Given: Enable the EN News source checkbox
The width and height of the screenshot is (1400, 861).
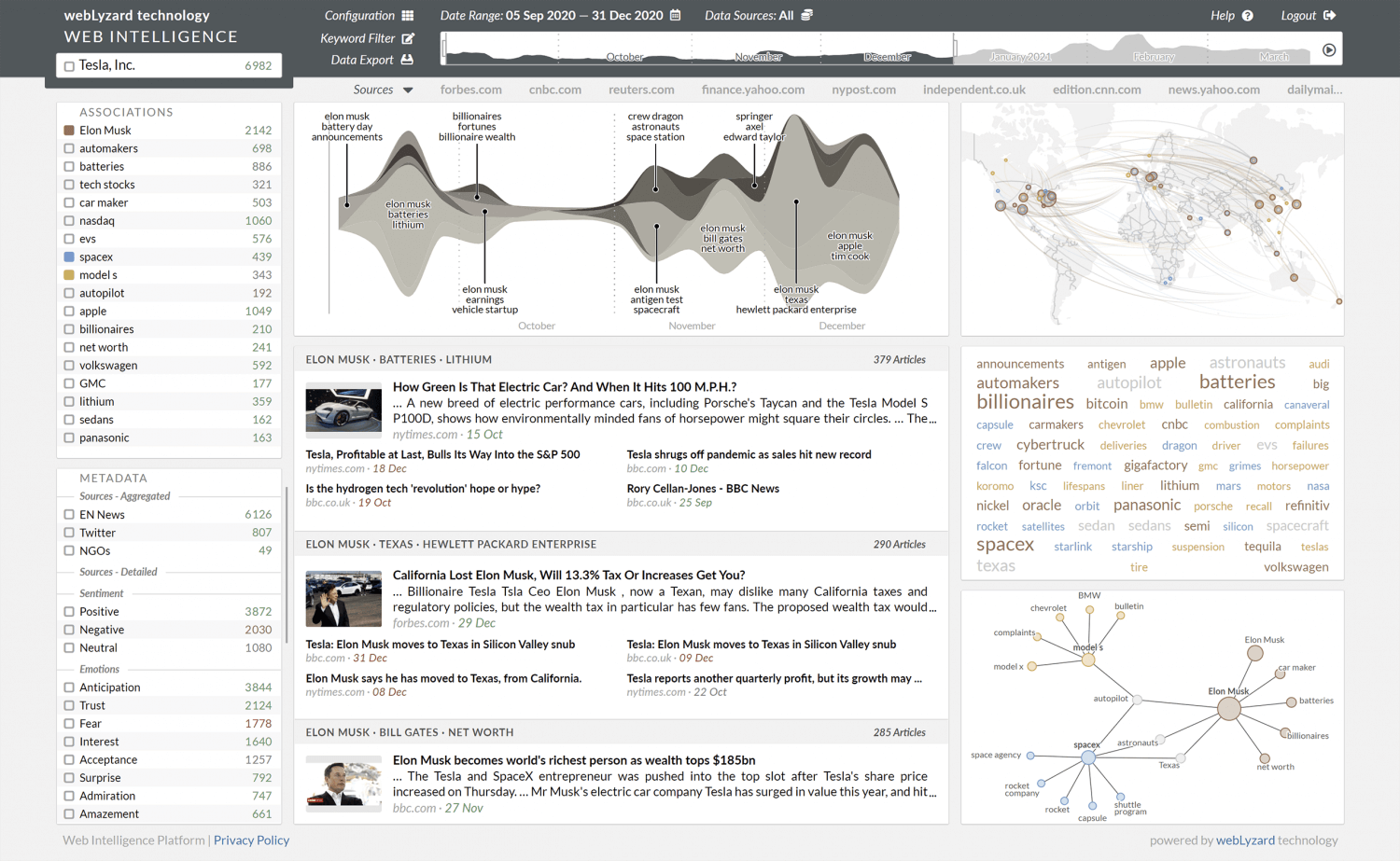Looking at the screenshot, I should coord(69,515).
